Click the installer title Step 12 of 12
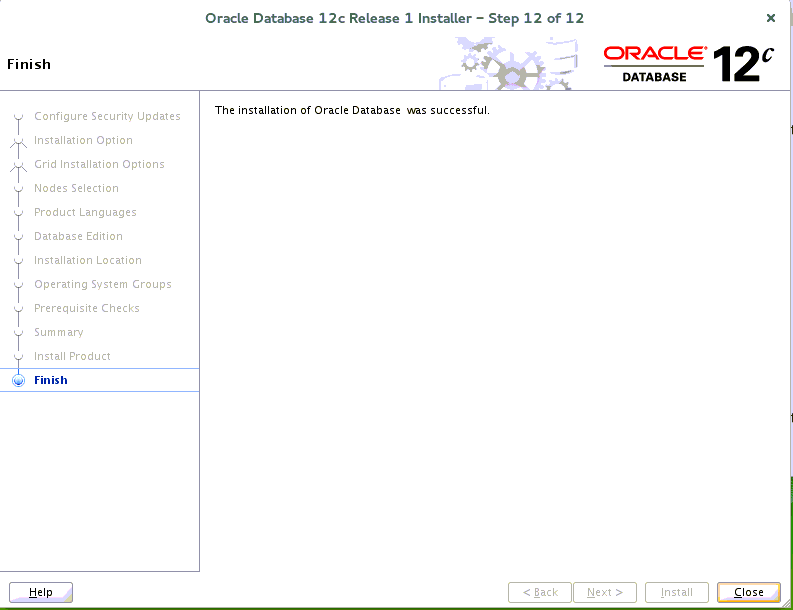Screen dimensions: 793x610 tap(394, 18)
